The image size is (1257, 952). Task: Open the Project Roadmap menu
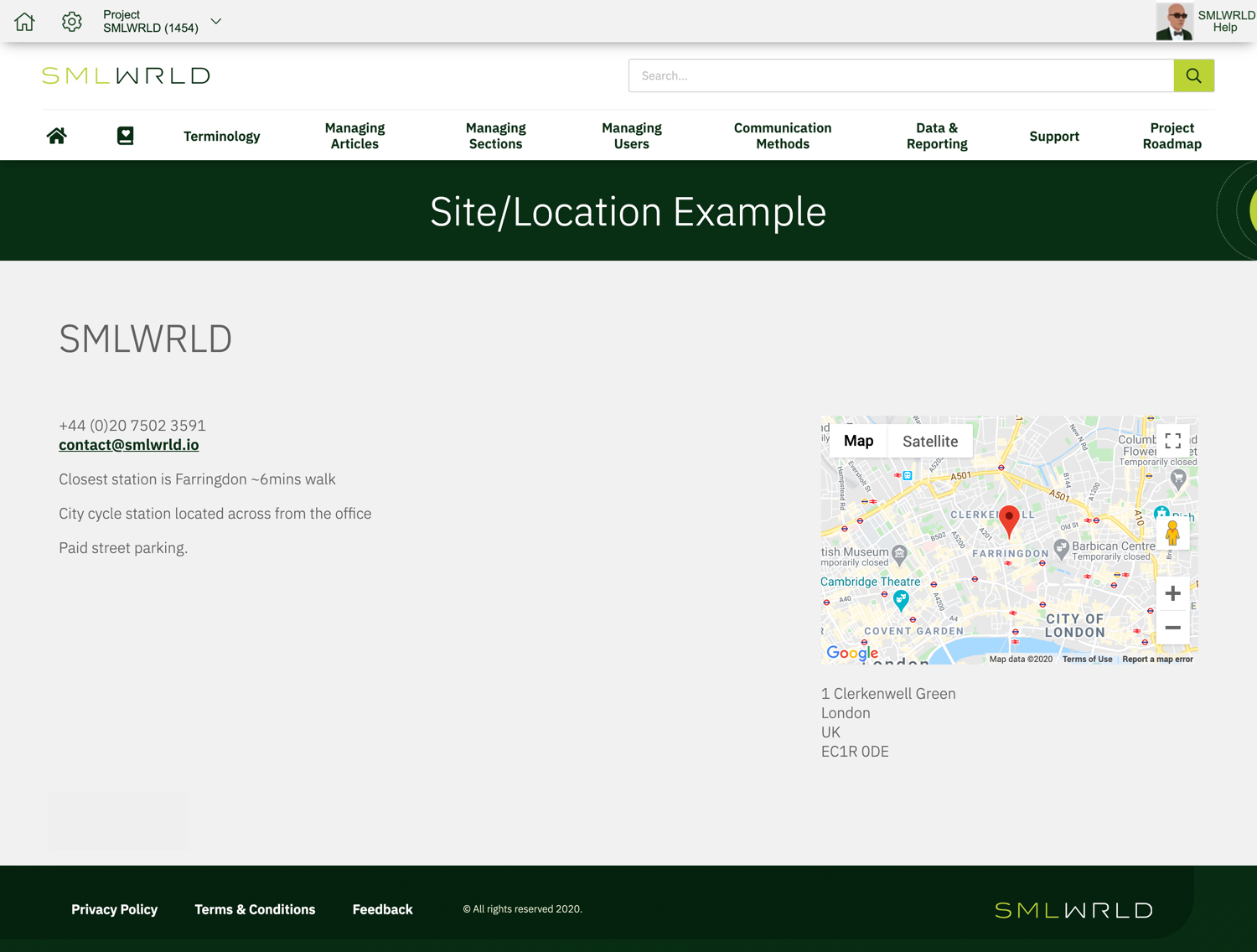[1172, 136]
